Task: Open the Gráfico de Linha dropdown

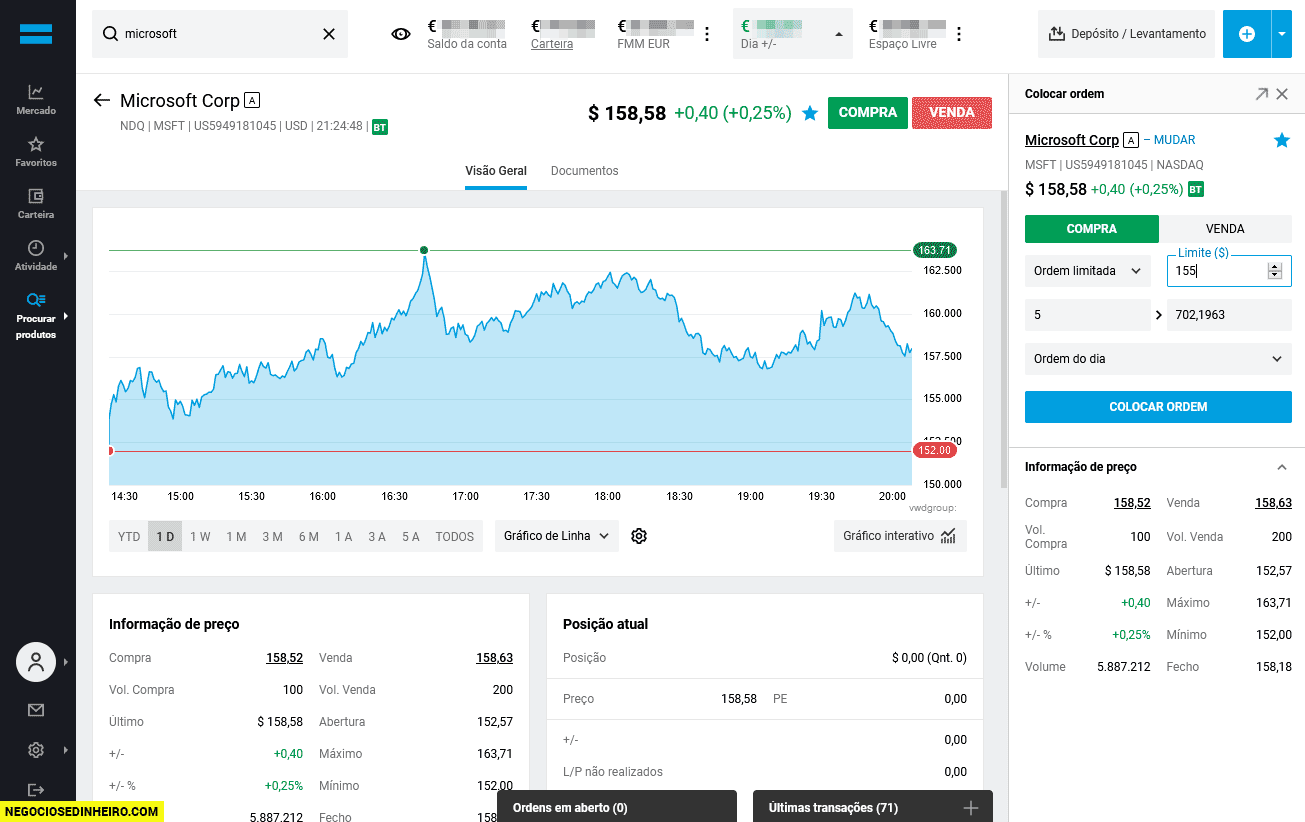Action: click(x=556, y=536)
